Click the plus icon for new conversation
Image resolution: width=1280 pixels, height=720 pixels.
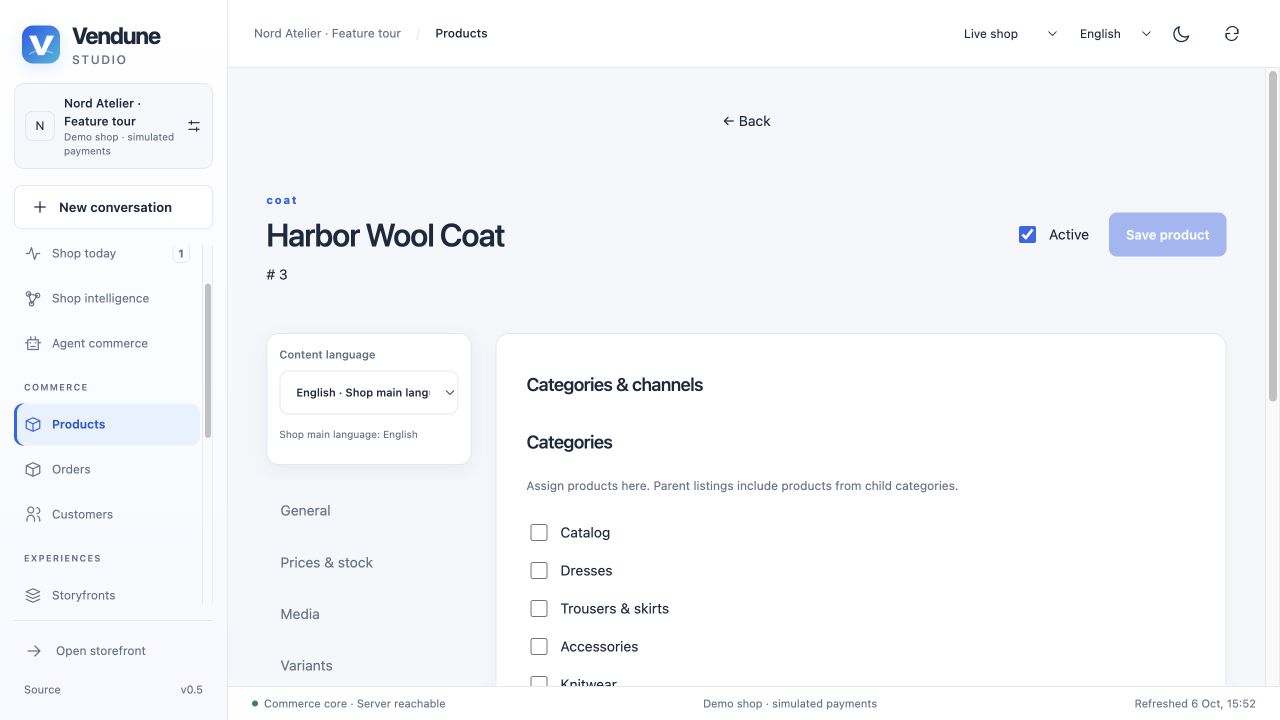click(x=40, y=207)
